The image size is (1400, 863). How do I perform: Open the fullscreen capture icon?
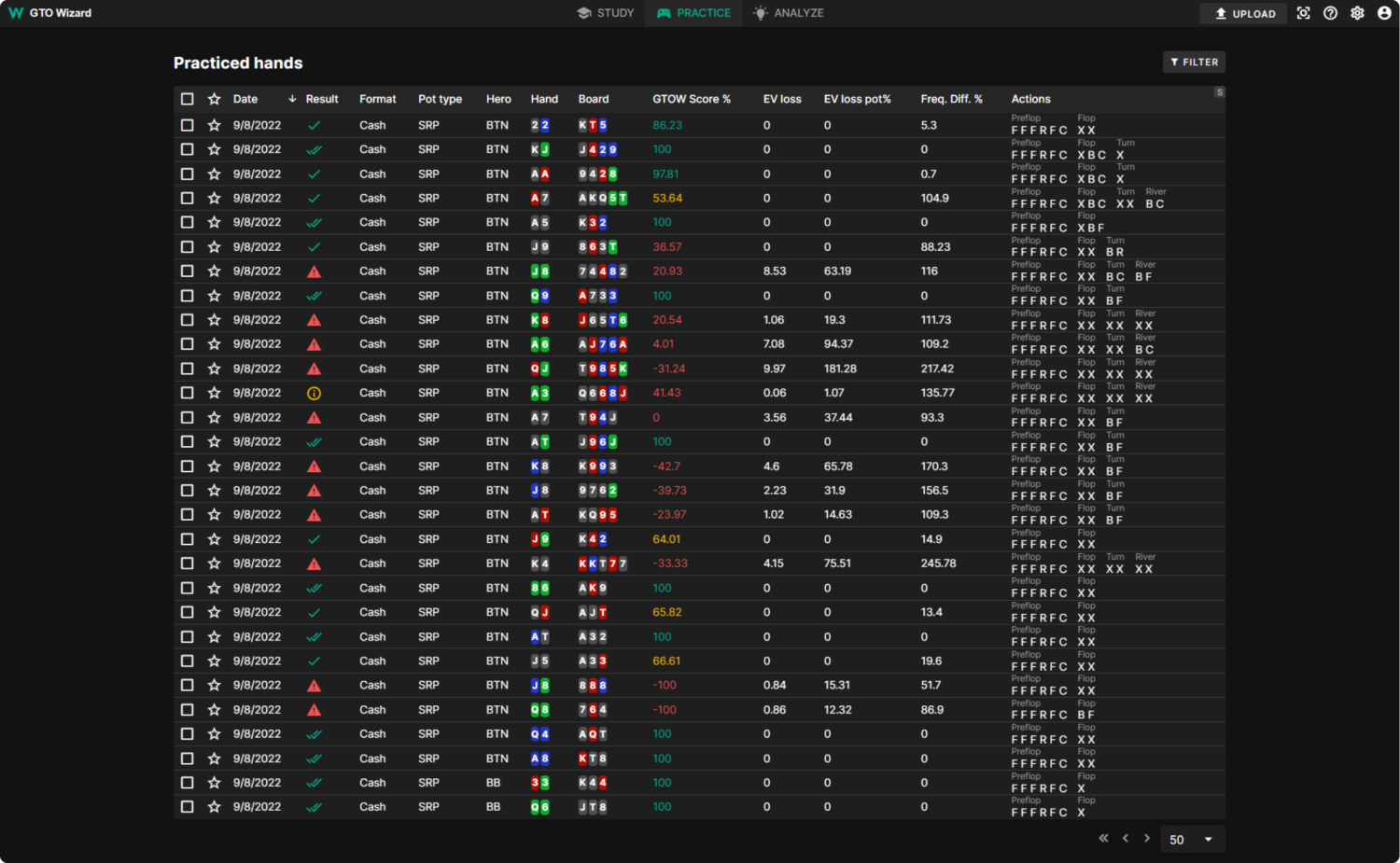[1304, 13]
